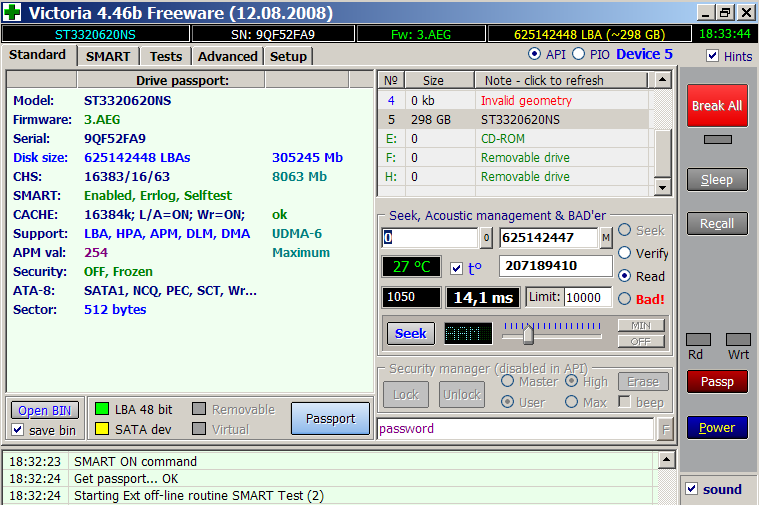
Task: Click the log scroll up arrow
Action: [x=667, y=459]
